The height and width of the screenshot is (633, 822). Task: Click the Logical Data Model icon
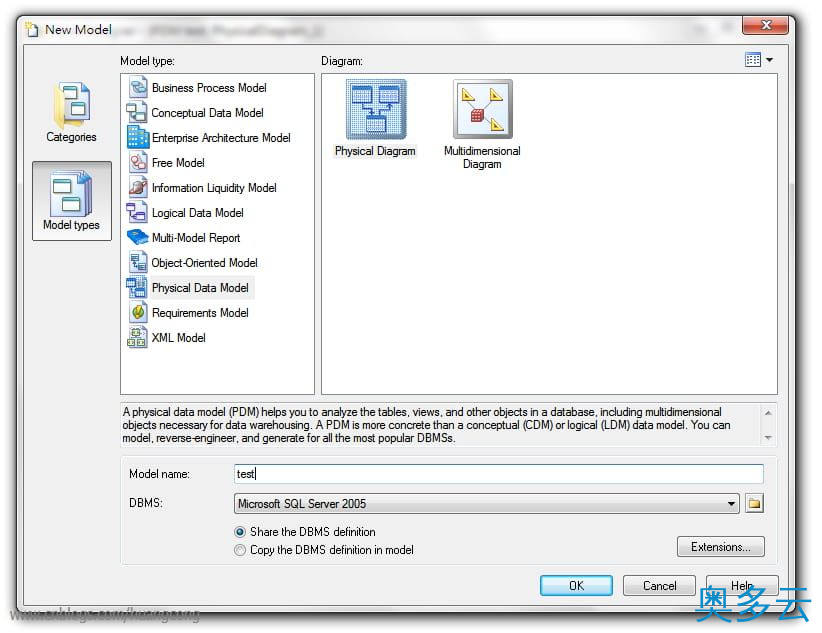click(x=137, y=212)
